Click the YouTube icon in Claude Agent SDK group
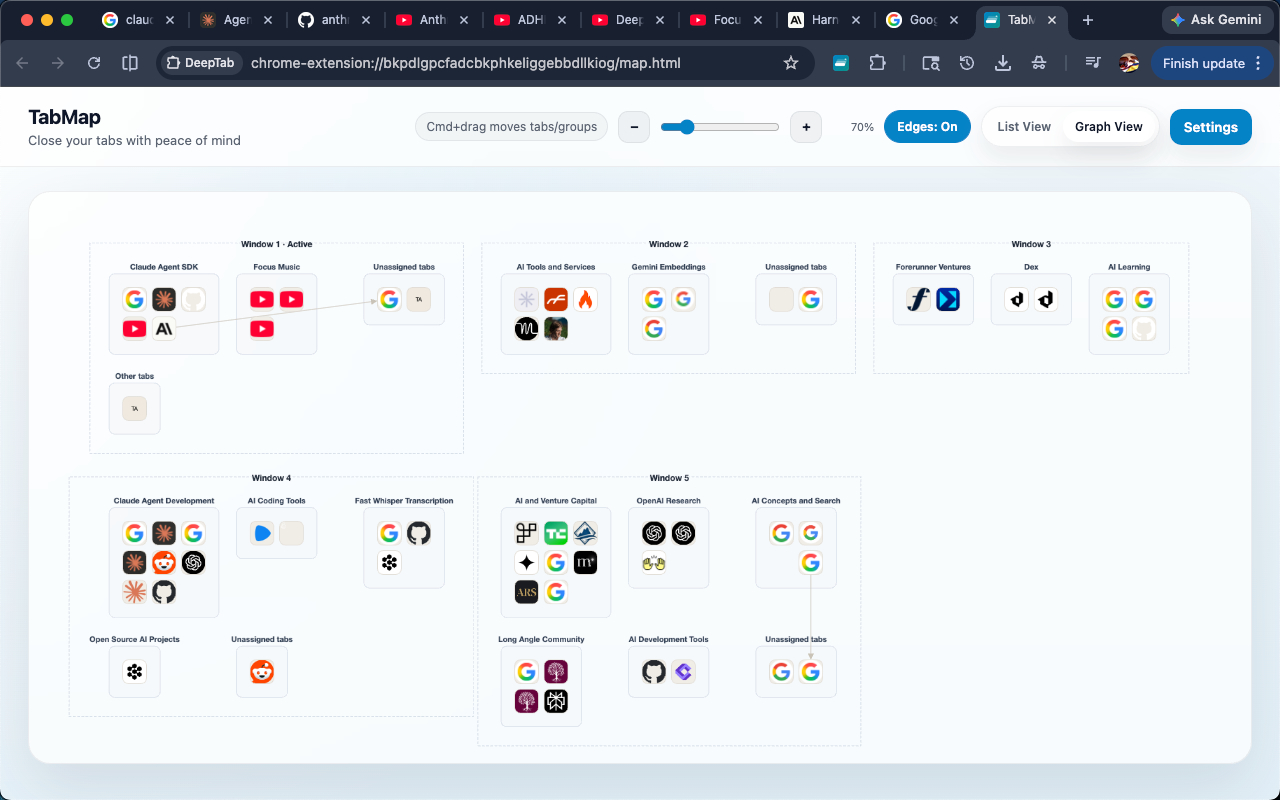 tap(134, 328)
